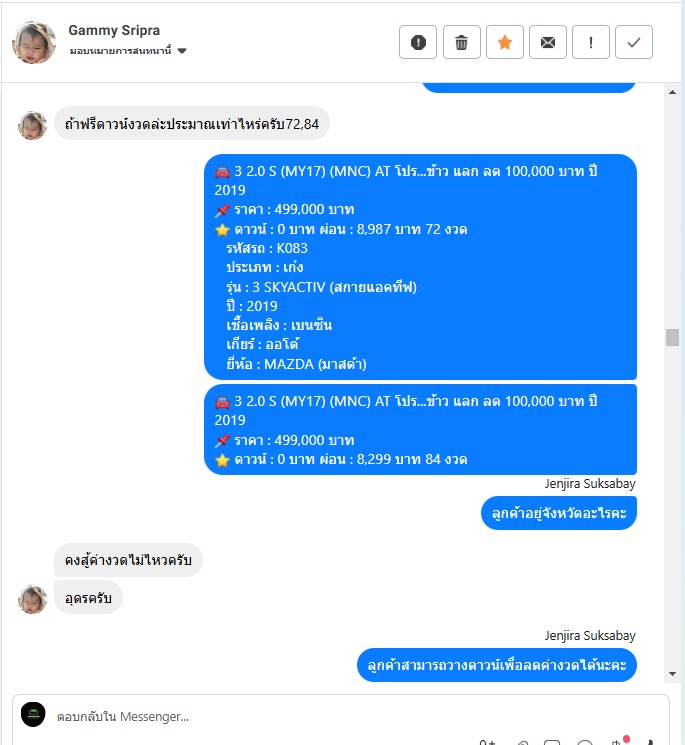This screenshot has width=685, height=745.
Task: Select the K083 Mazda 72-installment message bubble
Action: (420, 267)
